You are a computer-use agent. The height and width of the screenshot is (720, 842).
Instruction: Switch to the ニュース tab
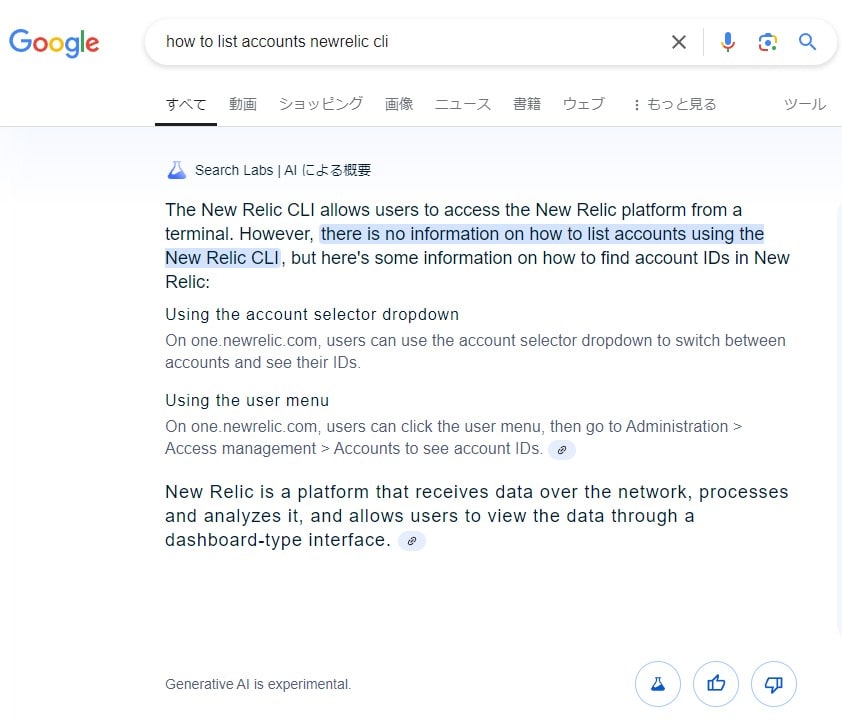pos(462,104)
